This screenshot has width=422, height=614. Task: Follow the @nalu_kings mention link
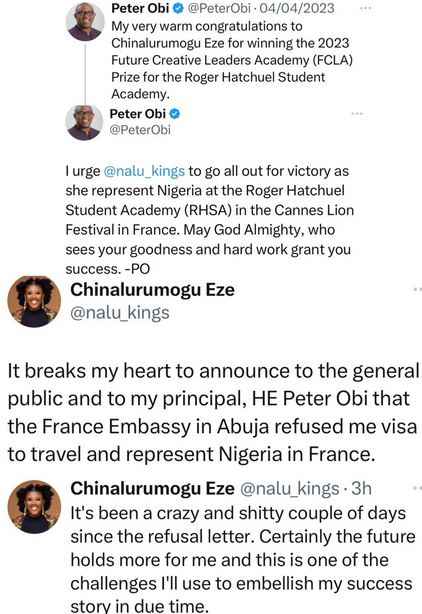coord(144,171)
